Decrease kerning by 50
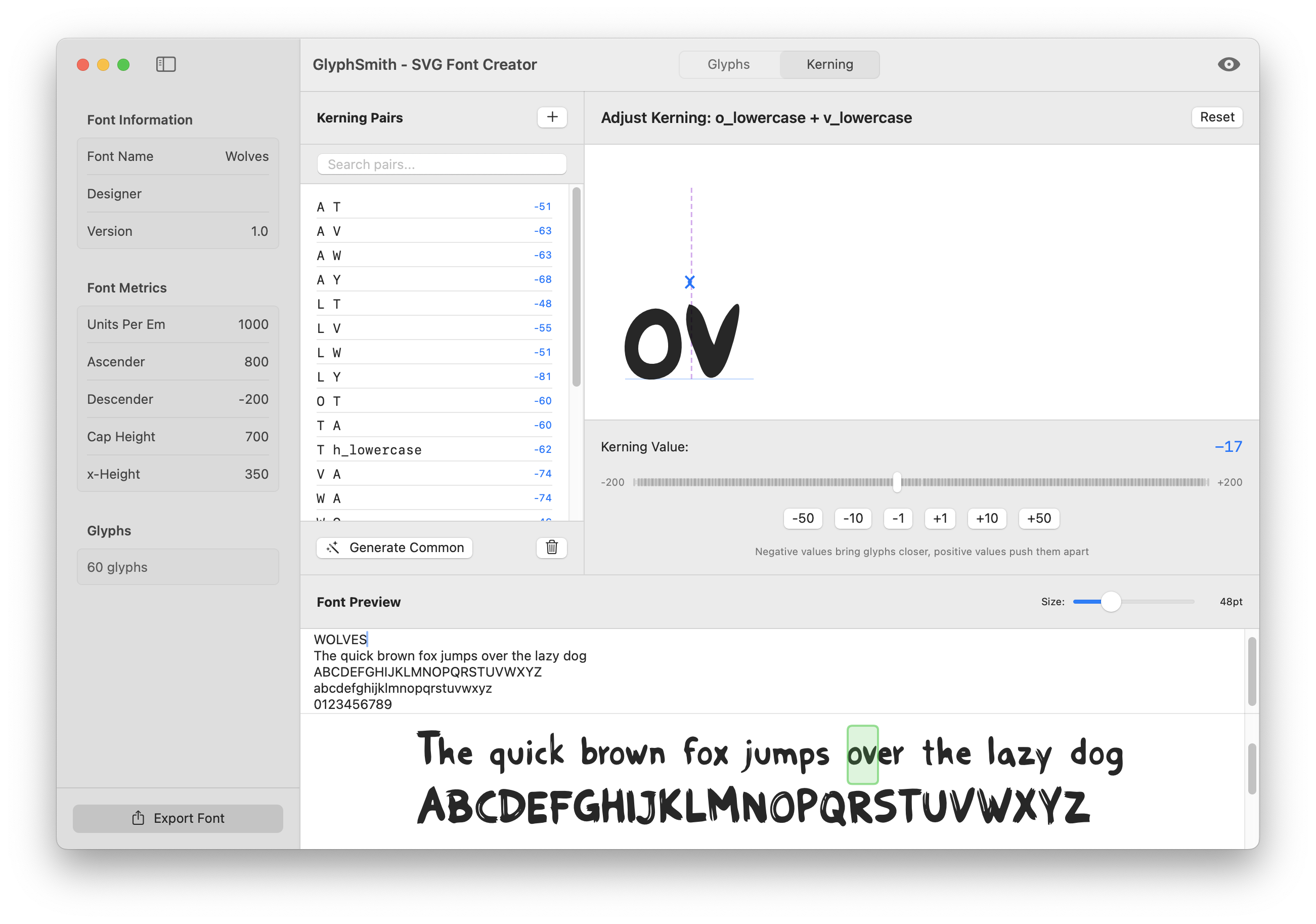 (x=803, y=519)
